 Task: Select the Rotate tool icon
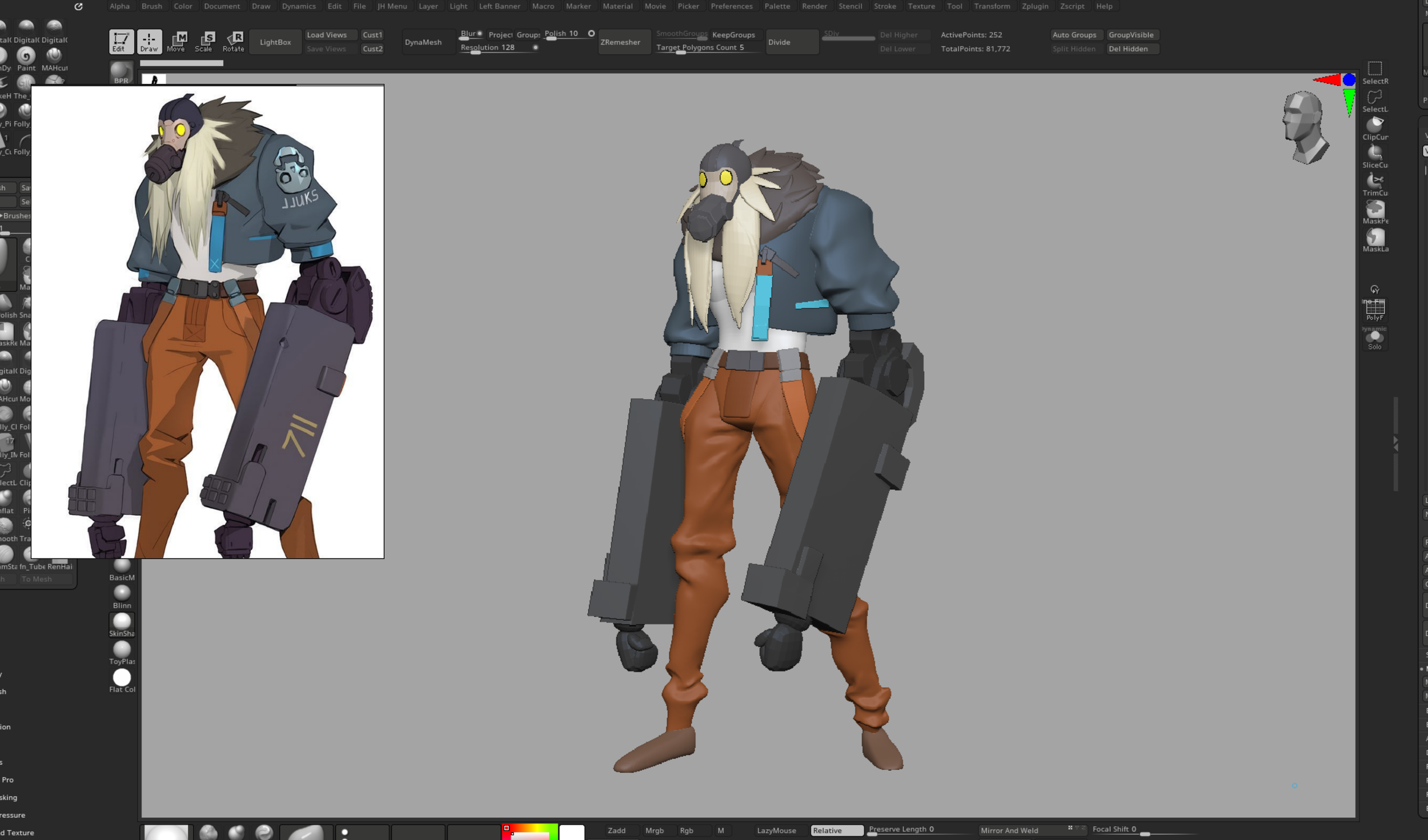[x=233, y=42]
